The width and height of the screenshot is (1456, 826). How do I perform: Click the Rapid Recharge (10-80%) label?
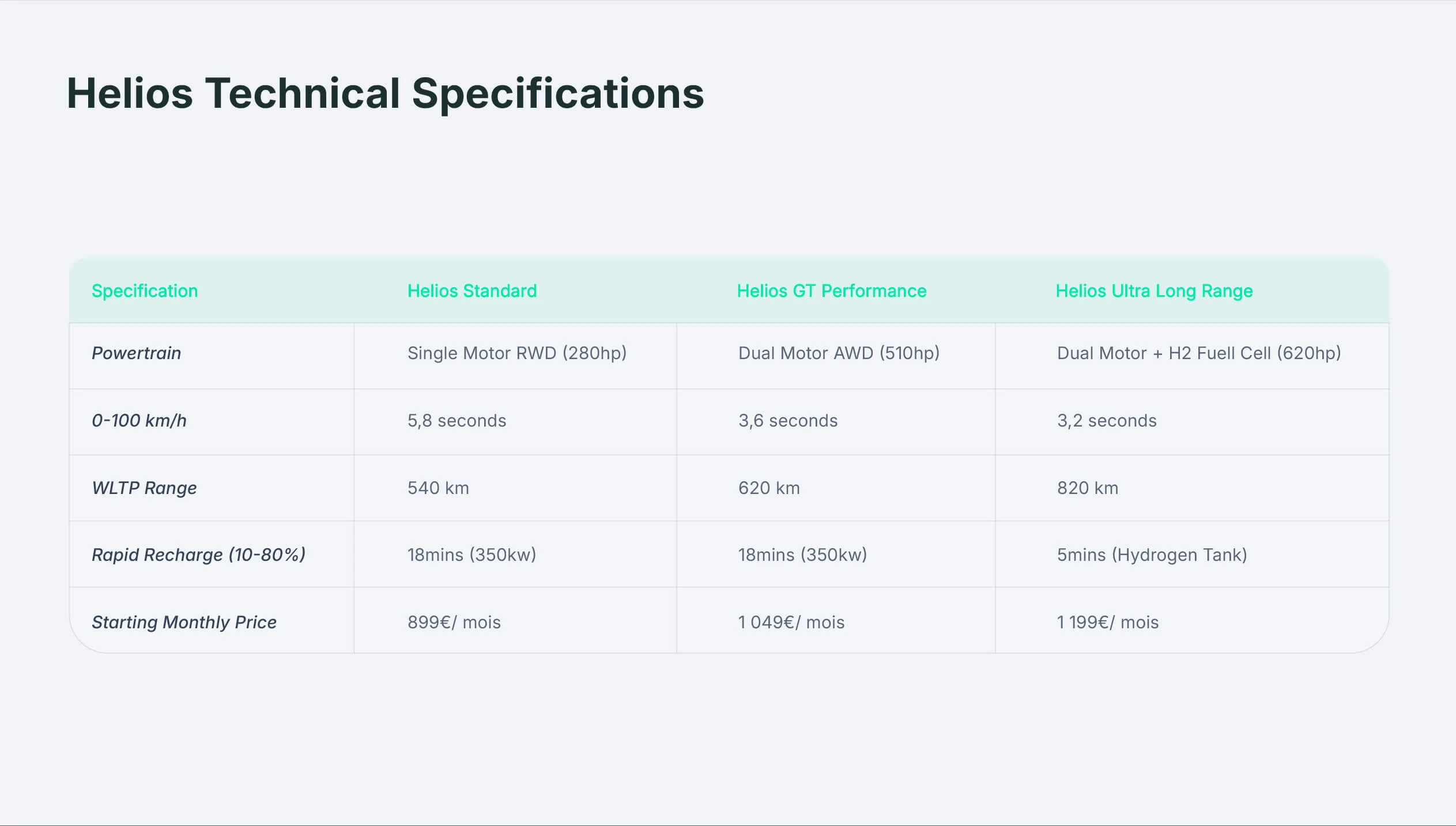(x=199, y=555)
